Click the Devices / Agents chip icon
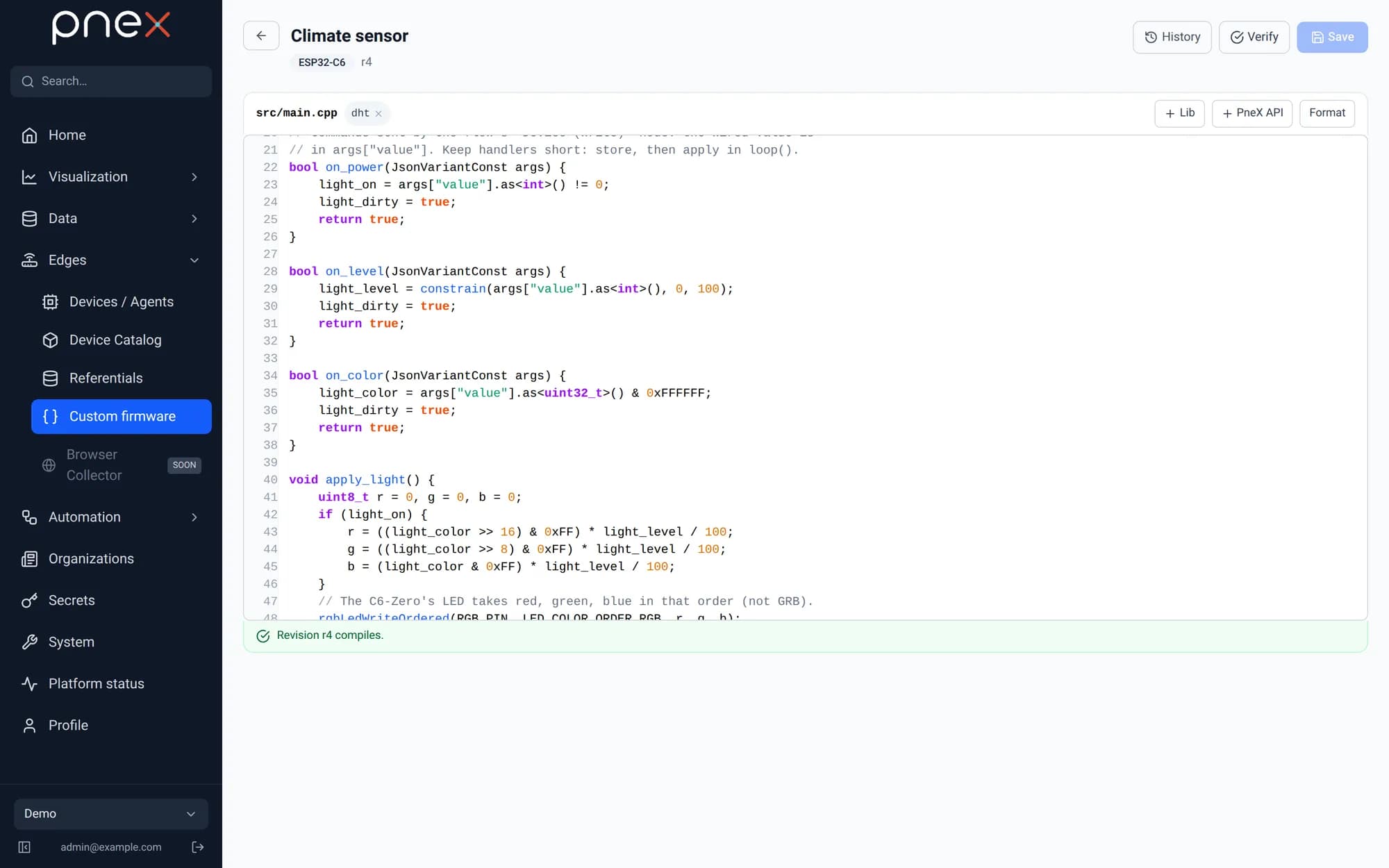This screenshot has width=1389, height=868. tap(50, 302)
